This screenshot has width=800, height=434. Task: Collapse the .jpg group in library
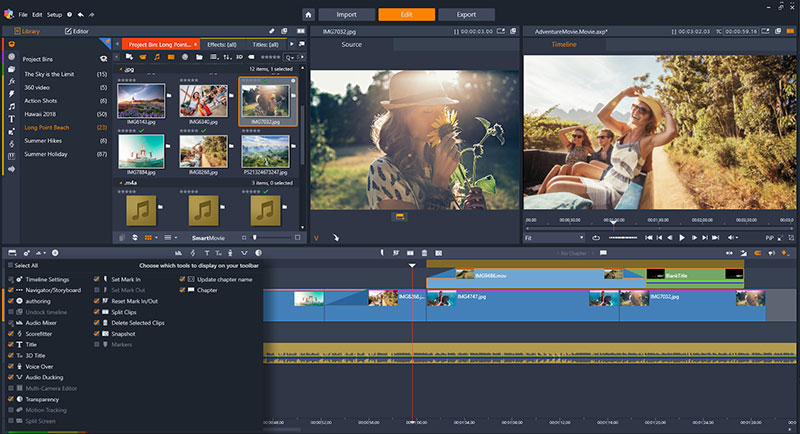[x=119, y=70]
